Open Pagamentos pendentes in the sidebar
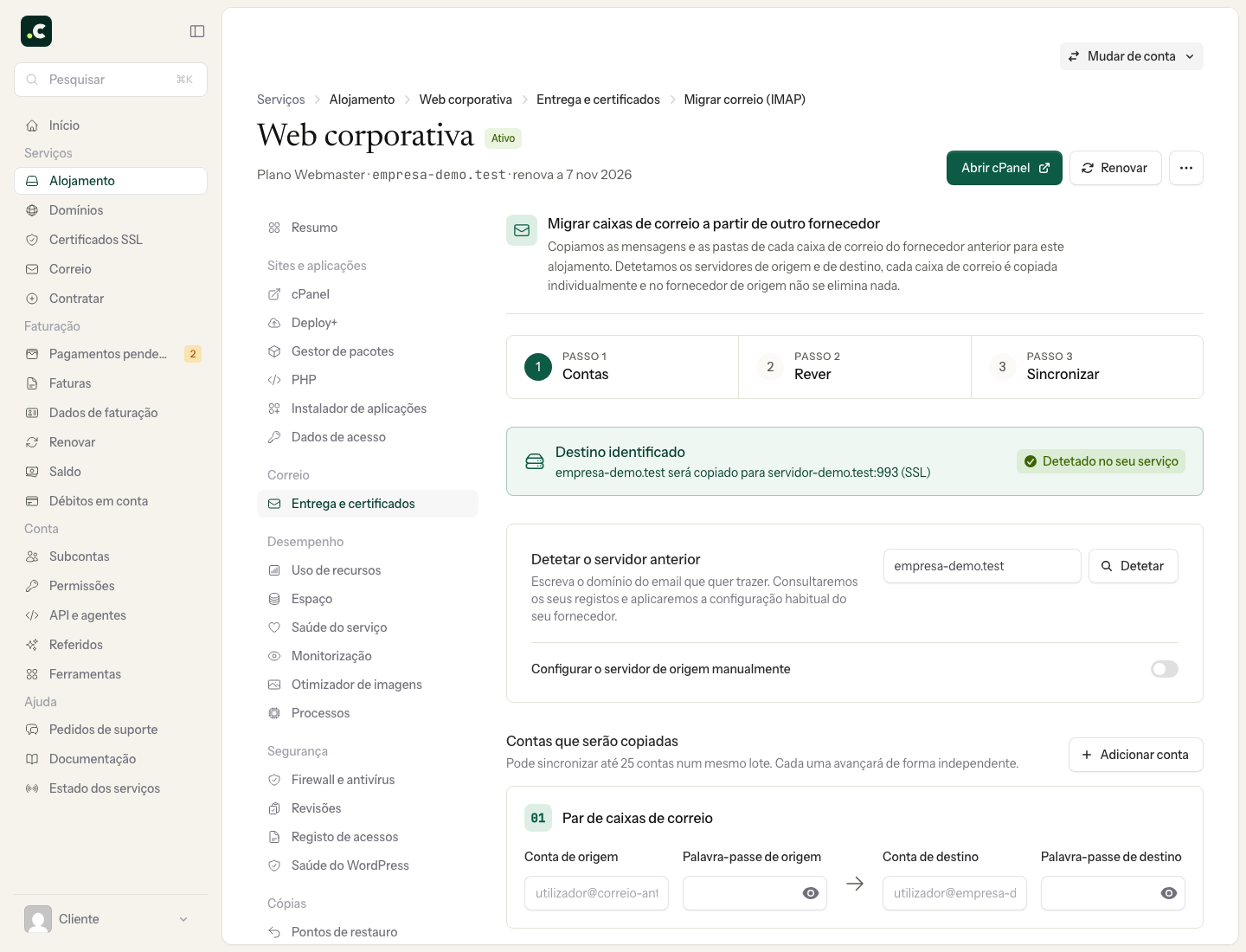The height and width of the screenshot is (952, 1246). point(111,354)
